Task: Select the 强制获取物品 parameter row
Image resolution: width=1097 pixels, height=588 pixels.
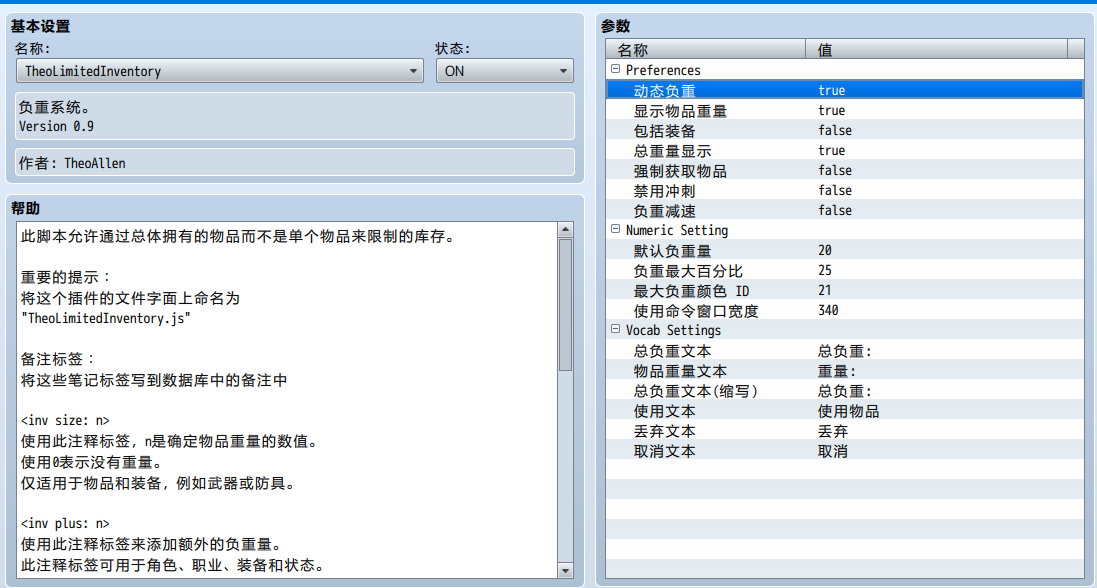Action: (x=844, y=171)
